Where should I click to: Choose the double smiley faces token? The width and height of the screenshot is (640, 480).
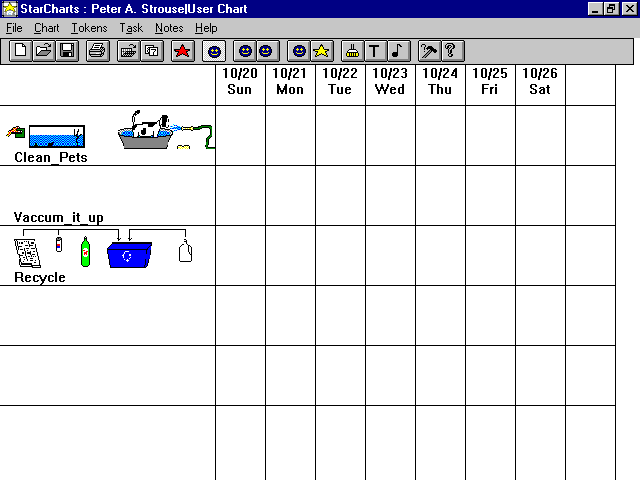pyautogui.click(x=255, y=50)
